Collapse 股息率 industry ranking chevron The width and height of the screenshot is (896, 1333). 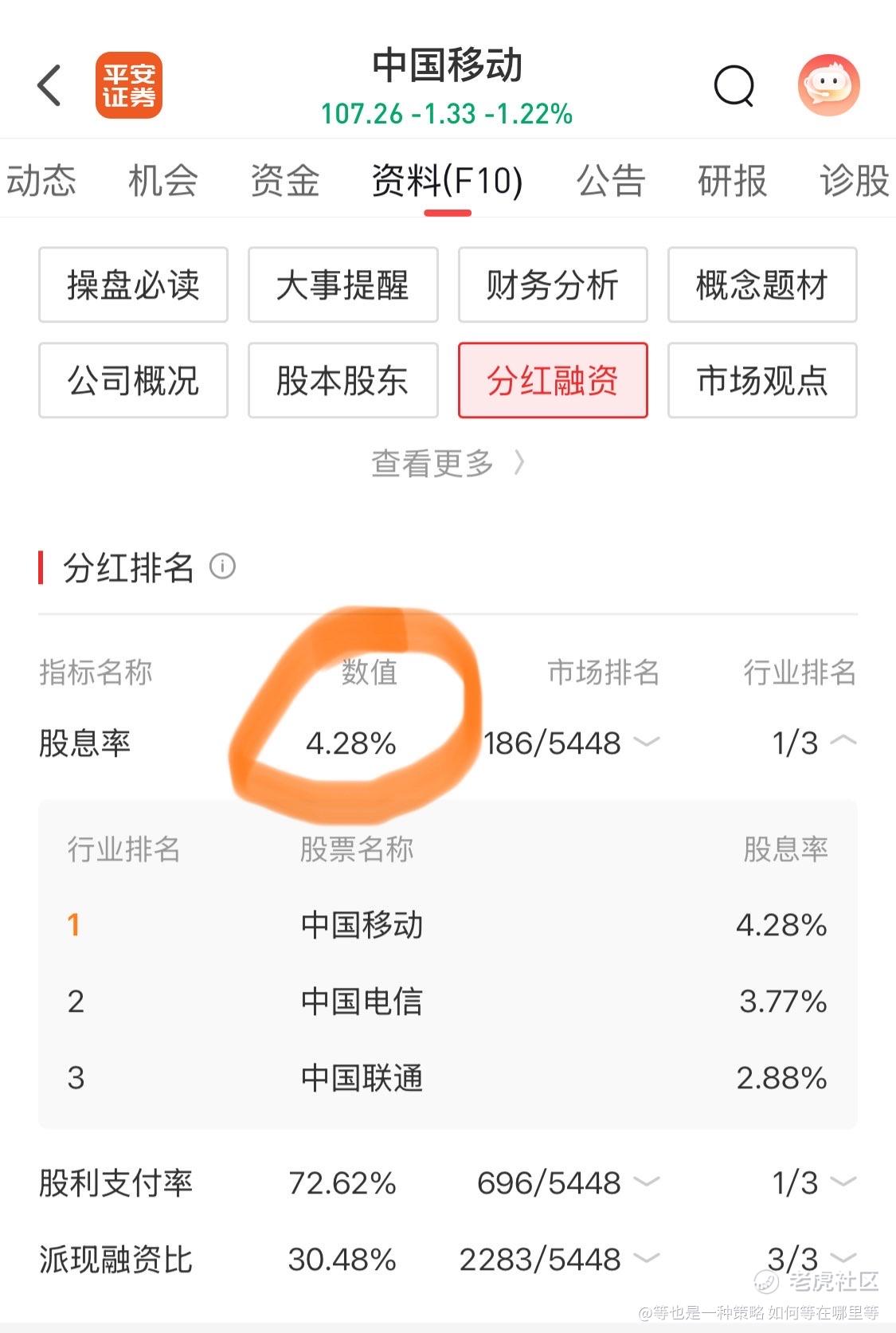click(x=843, y=741)
